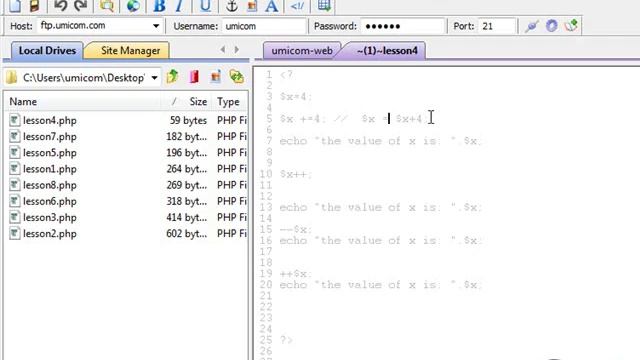
Task: Expand the local path dropdown
Action: click(154, 78)
